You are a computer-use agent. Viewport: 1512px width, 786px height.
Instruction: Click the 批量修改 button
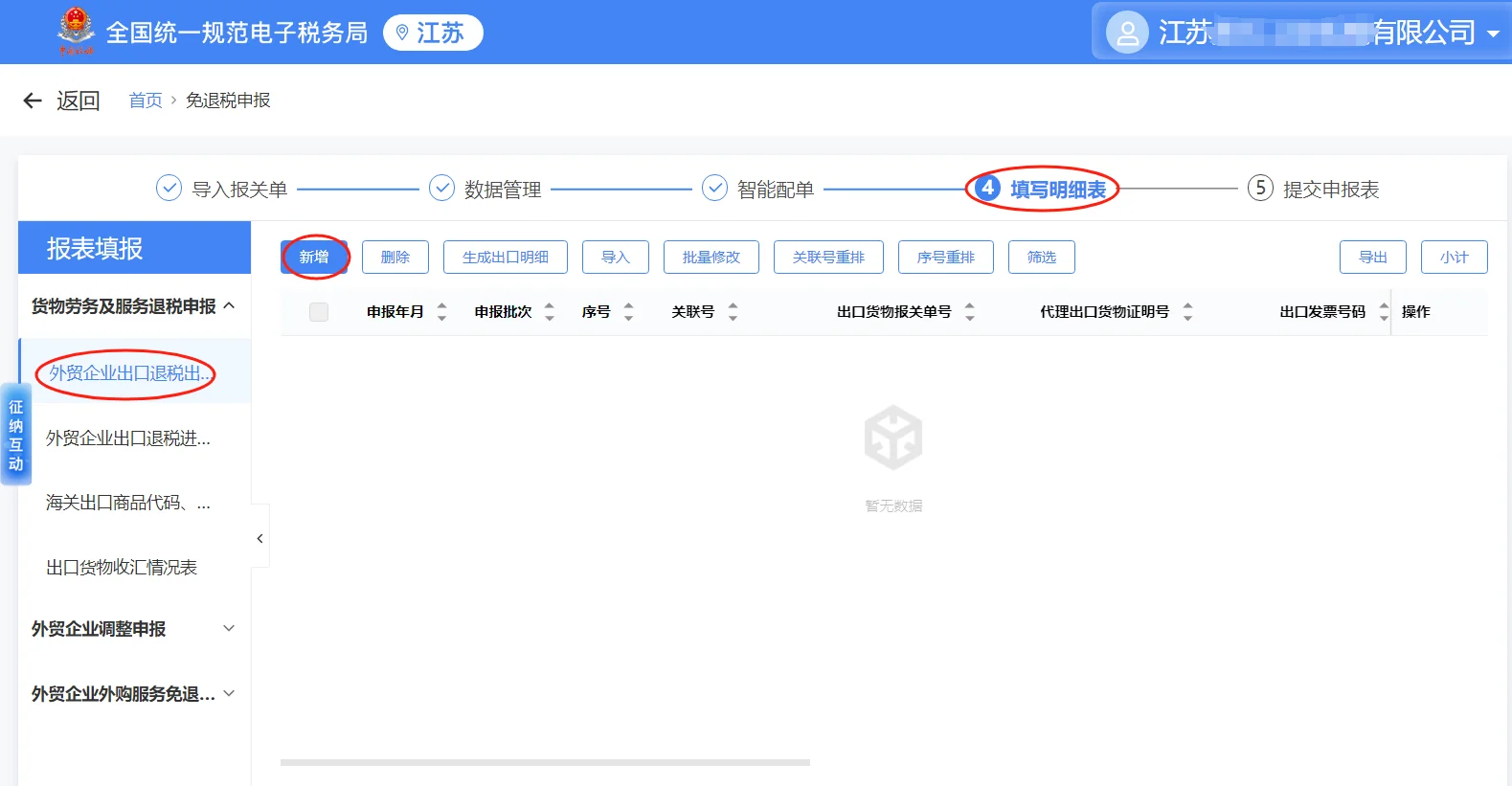711,257
